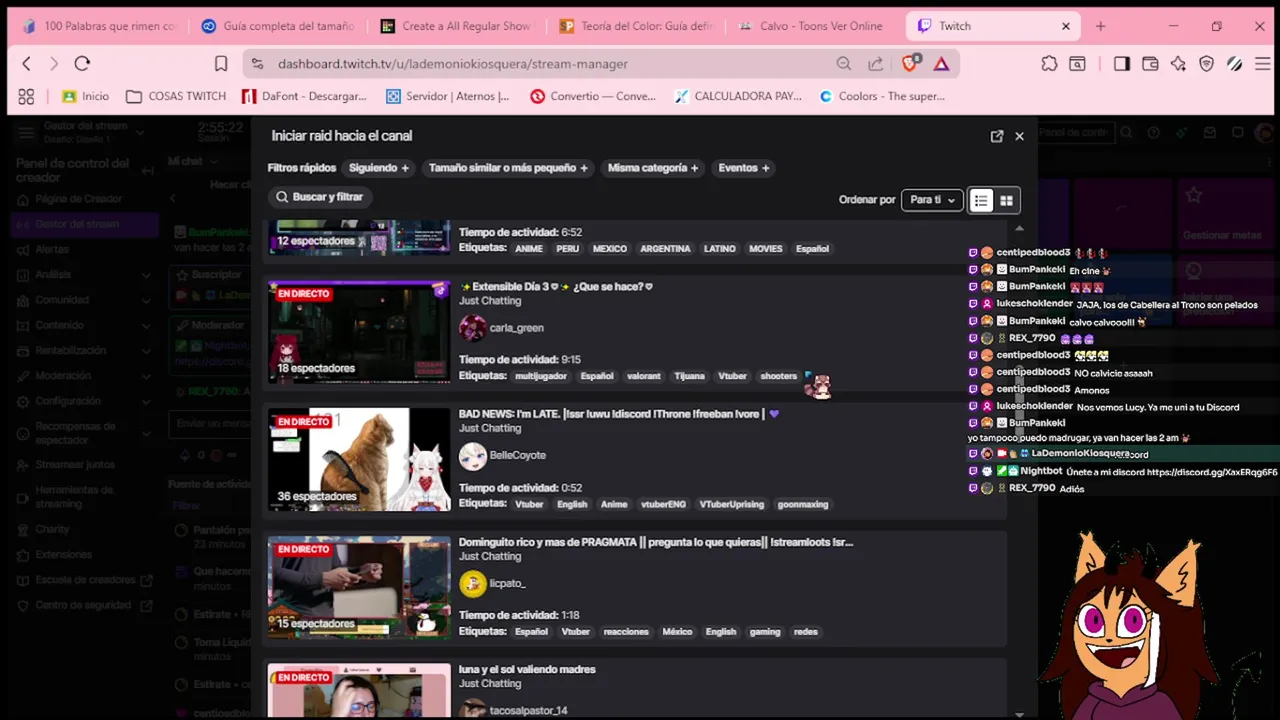The image size is (1280, 720).
Task: Open the 'Para ti' sort dropdown
Action: (x=932, y=200)
